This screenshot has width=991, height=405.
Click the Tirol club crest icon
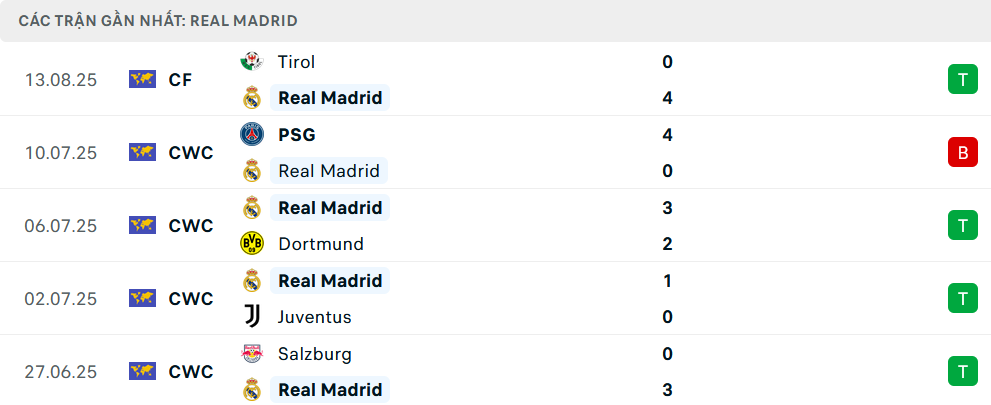[x=252, y=62]
